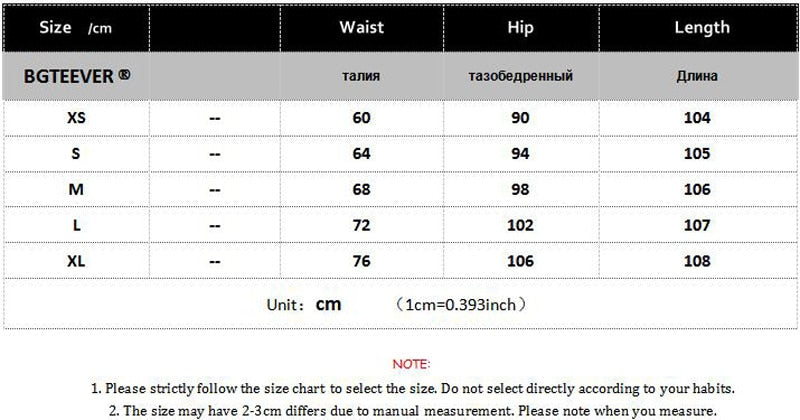Click the тазобедренный label cell
The image size is (800, 420).
(520, 76)
